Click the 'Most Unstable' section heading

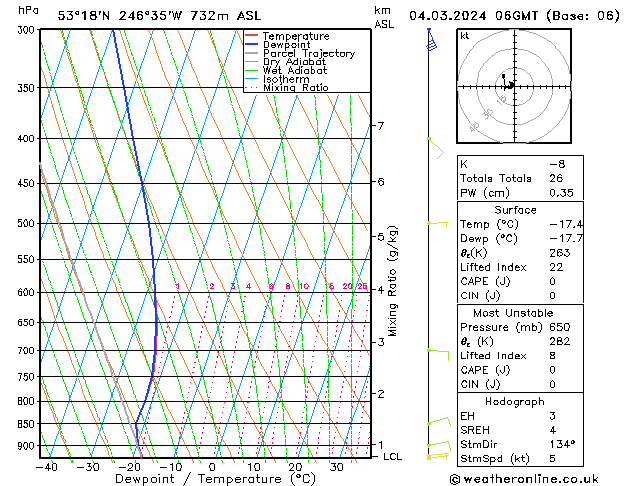tap(513, 313)
